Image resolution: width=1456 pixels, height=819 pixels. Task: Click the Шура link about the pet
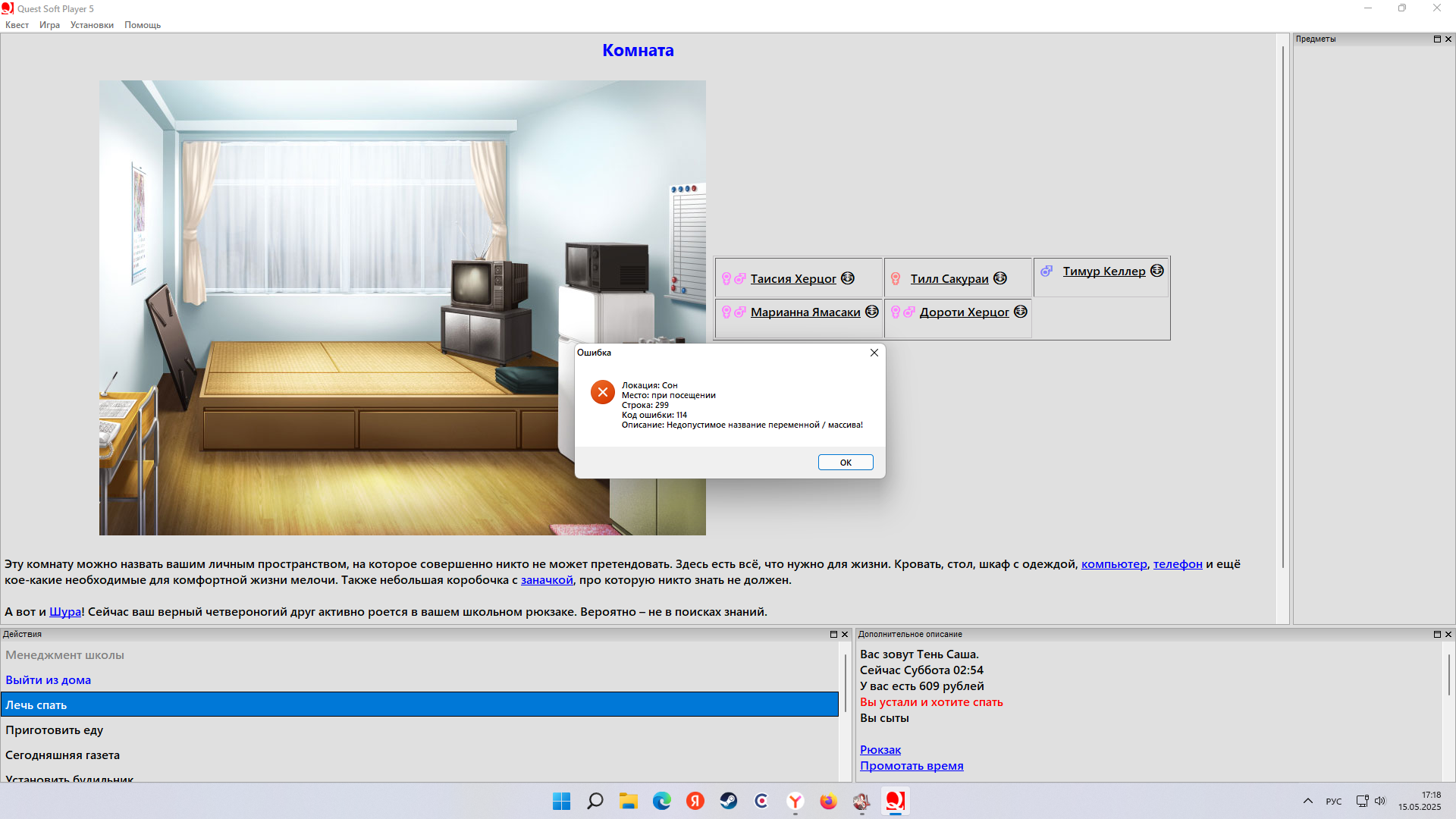(x=65, y=612)
